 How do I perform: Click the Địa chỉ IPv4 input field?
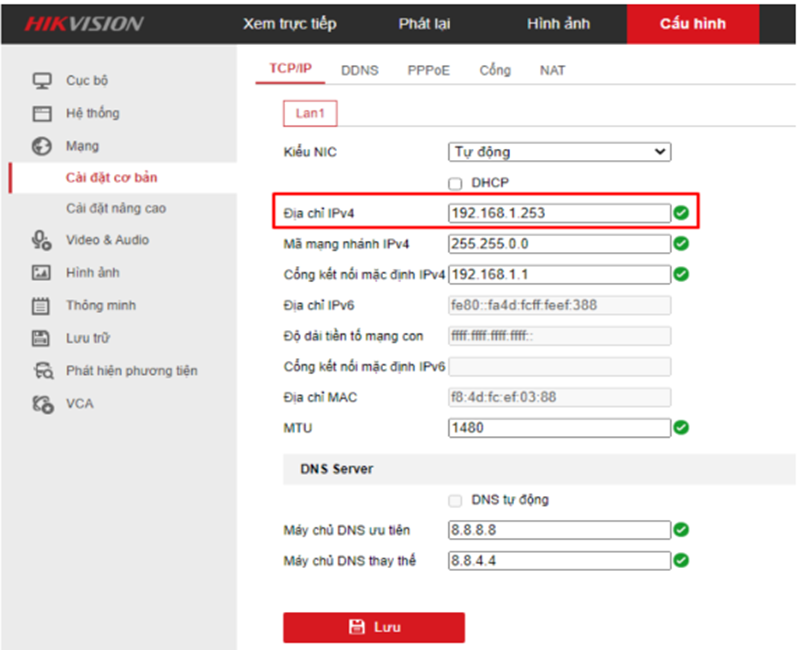(x=558, y=213)
